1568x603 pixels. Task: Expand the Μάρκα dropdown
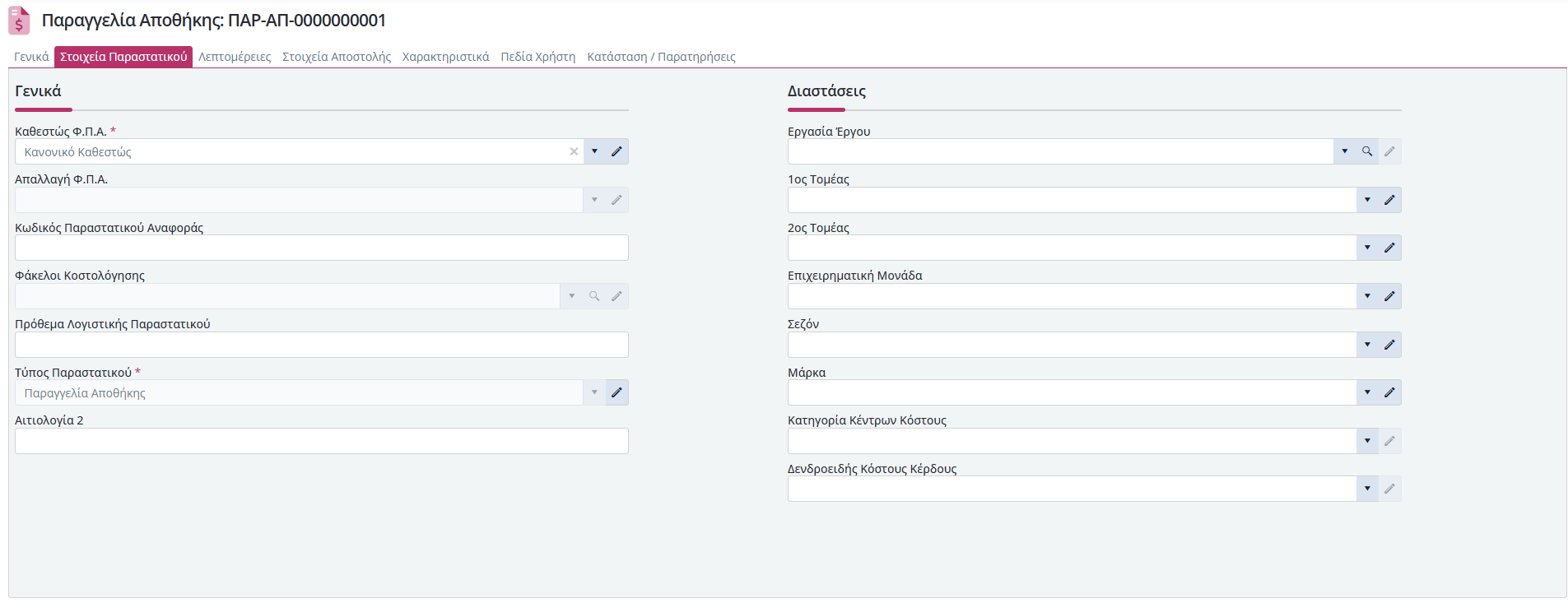point(1367,392)
